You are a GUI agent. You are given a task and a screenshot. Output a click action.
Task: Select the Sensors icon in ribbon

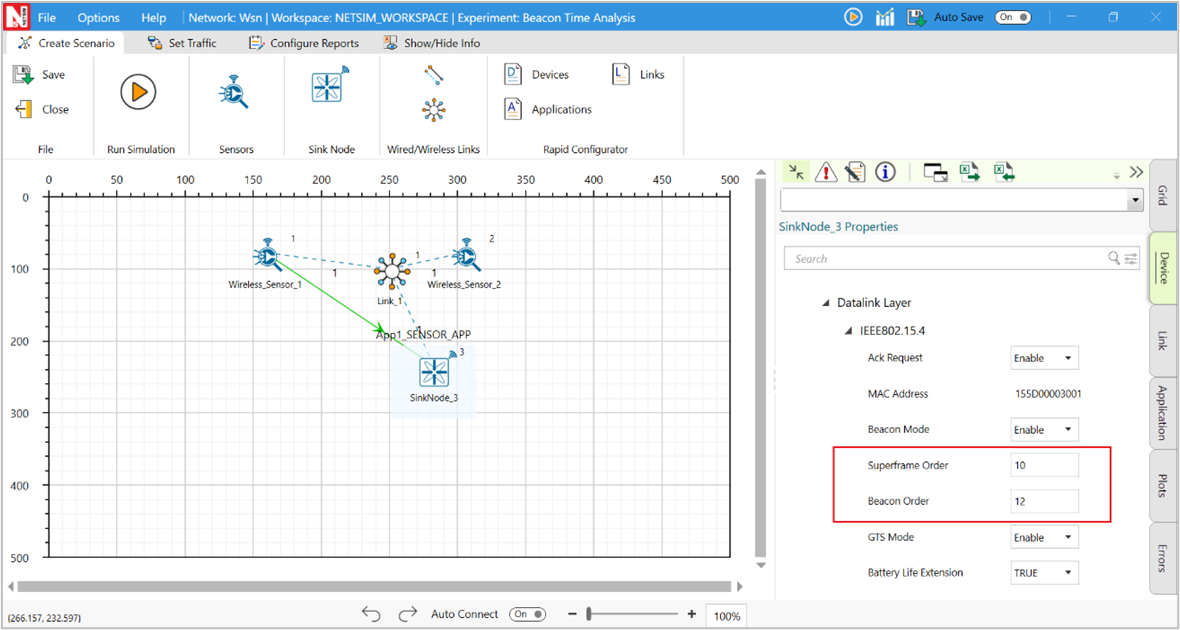pos(235,92)
